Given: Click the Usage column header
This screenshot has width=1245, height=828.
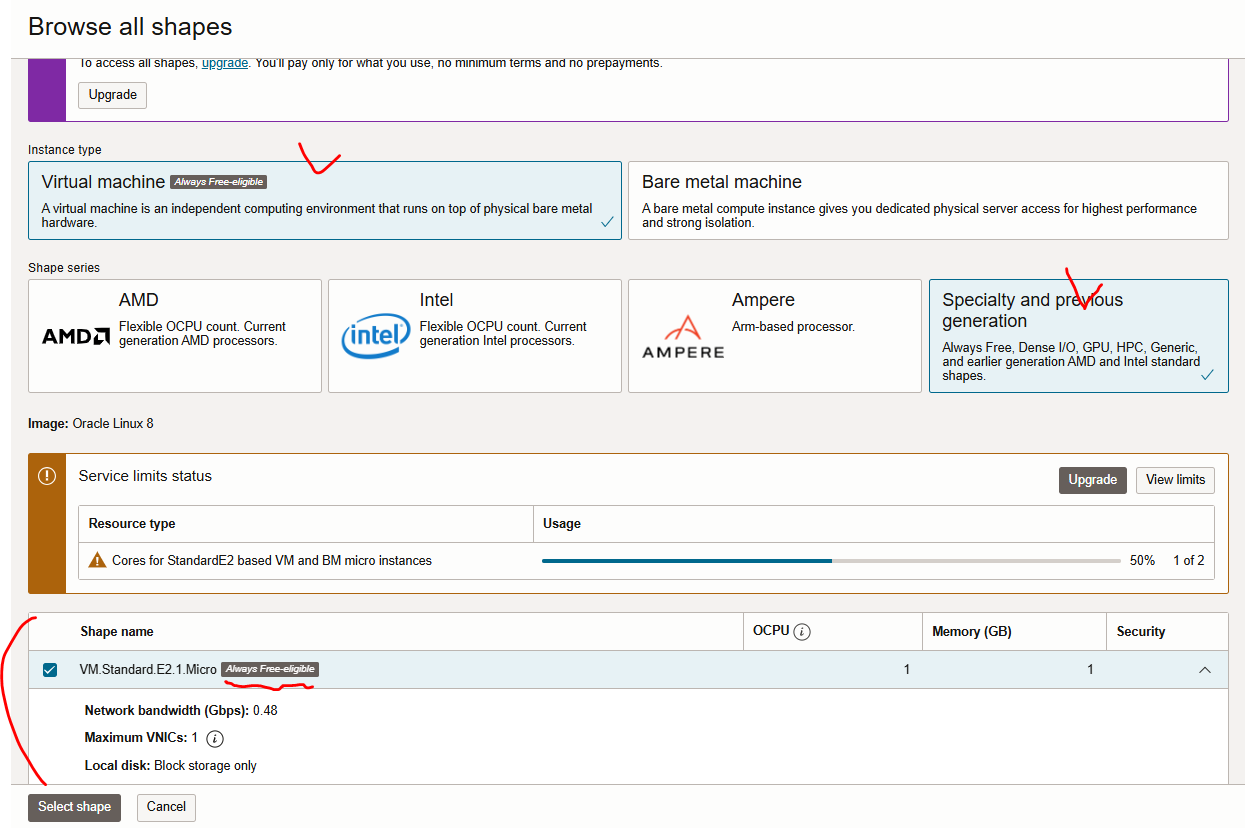Looking at the screenshot, I should tap(562, 524).
